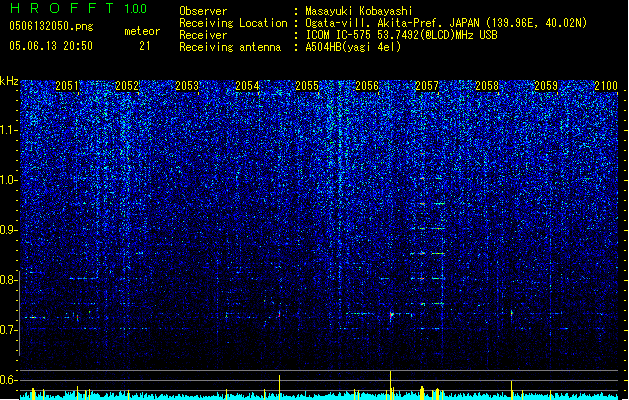Select the name Masayuki Kobayashi
Screen dimensions: 629x400
(x=359, y=11)
